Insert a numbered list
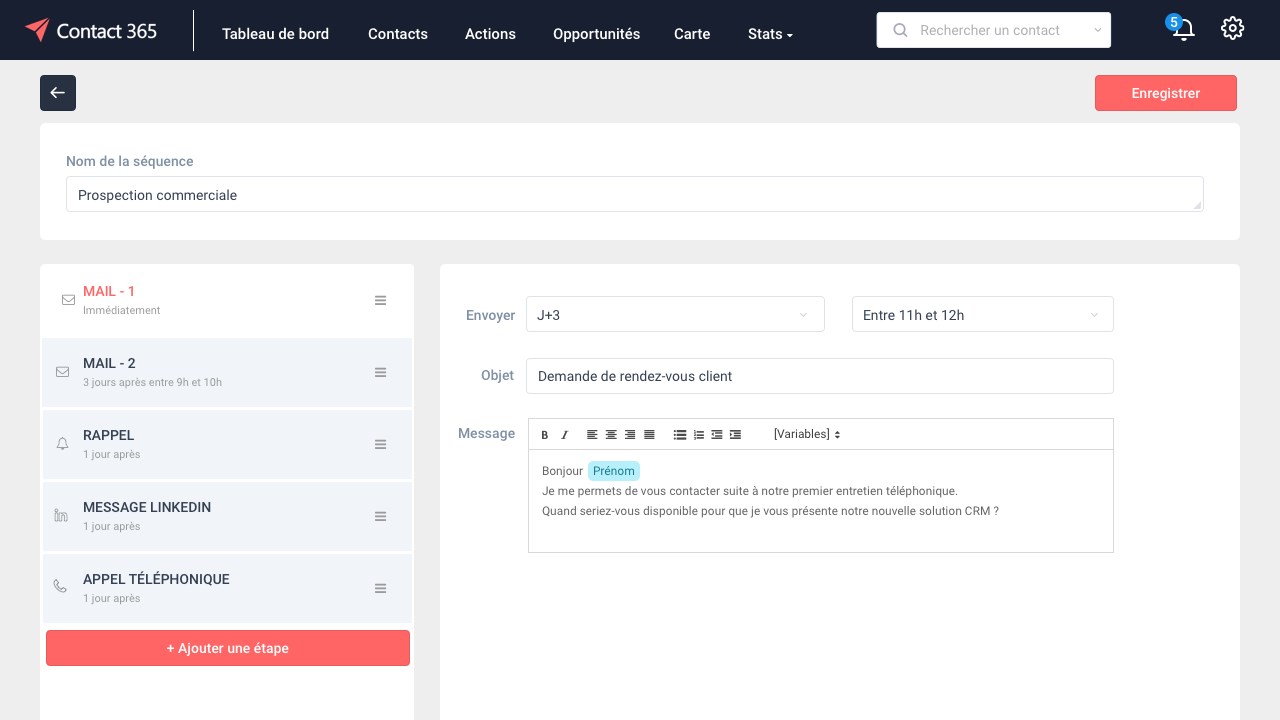 click(699, 435)
